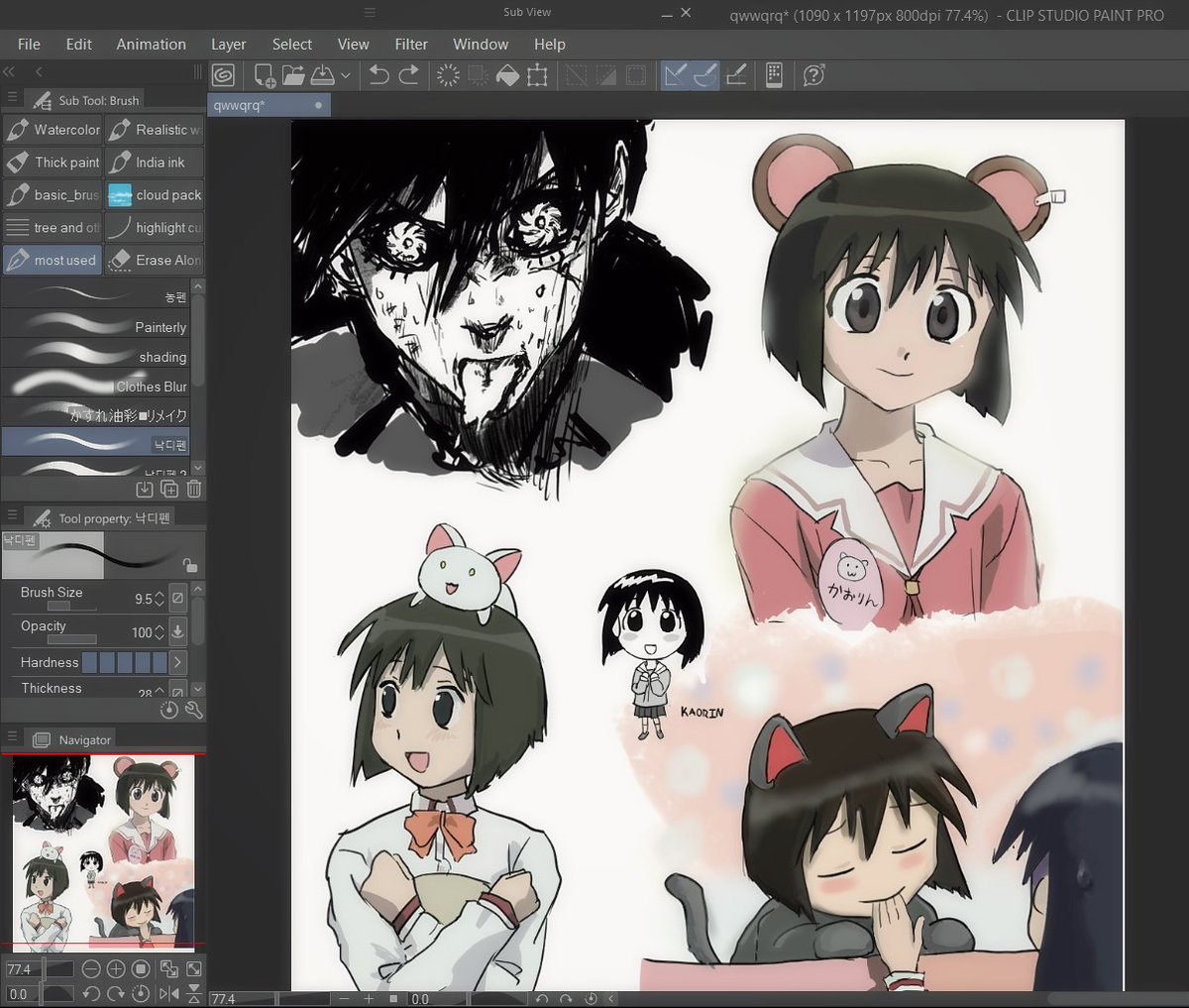Screen dimensions: 1189x1008
Task: Adjust the Brush Size slider
Action: click(x=71, y=606)
